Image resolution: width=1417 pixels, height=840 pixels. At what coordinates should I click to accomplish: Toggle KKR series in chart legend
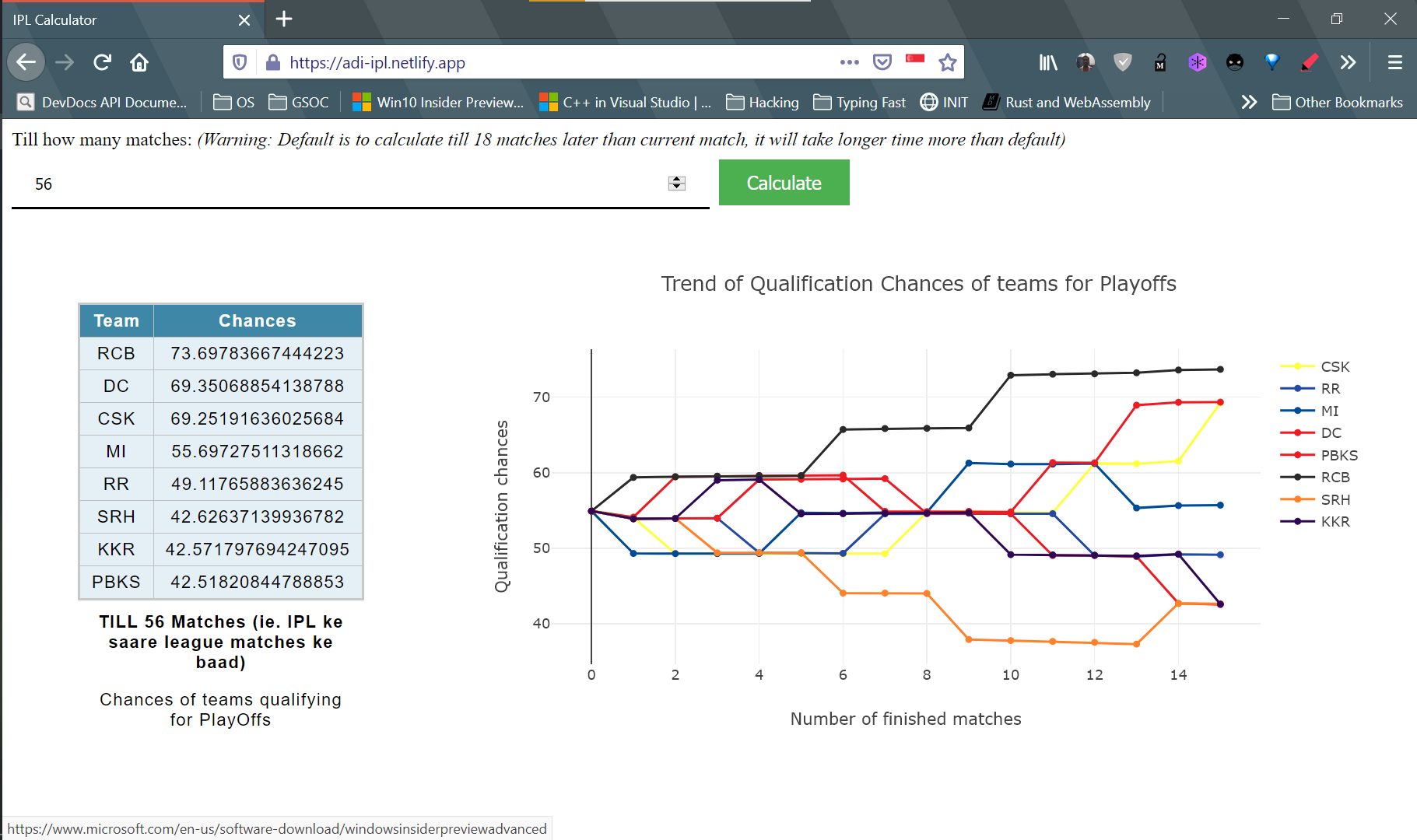[x=1316, y=521]
